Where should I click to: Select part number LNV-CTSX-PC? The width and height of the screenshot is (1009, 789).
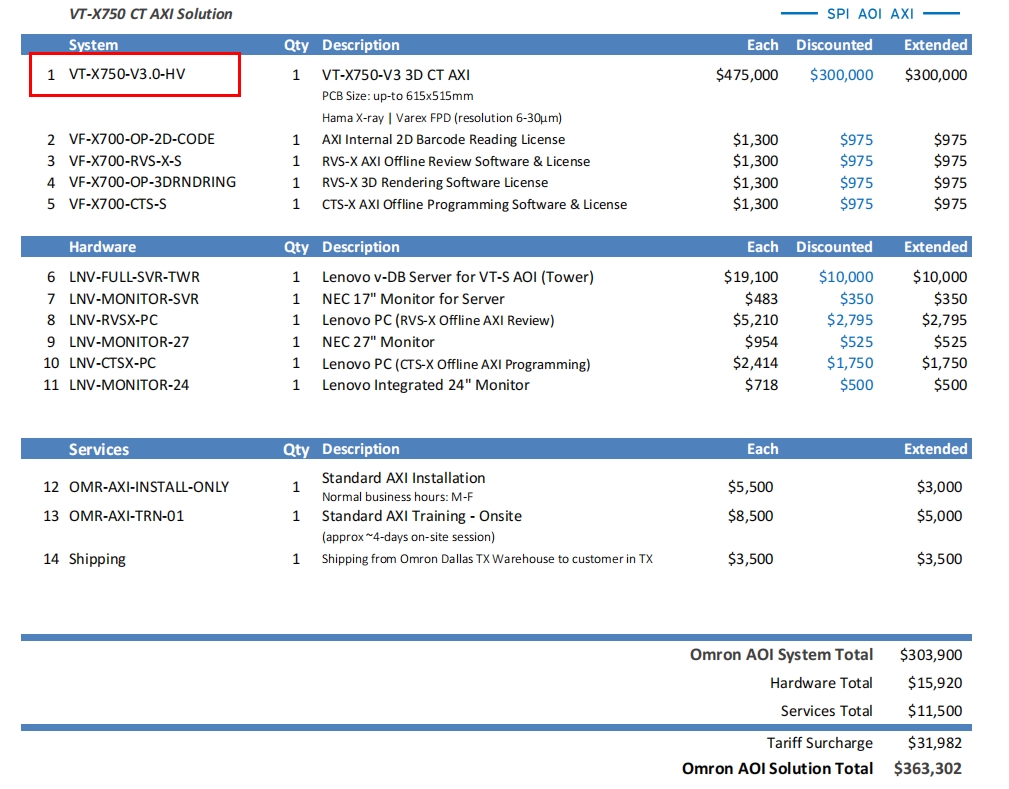tap(112, 363)
